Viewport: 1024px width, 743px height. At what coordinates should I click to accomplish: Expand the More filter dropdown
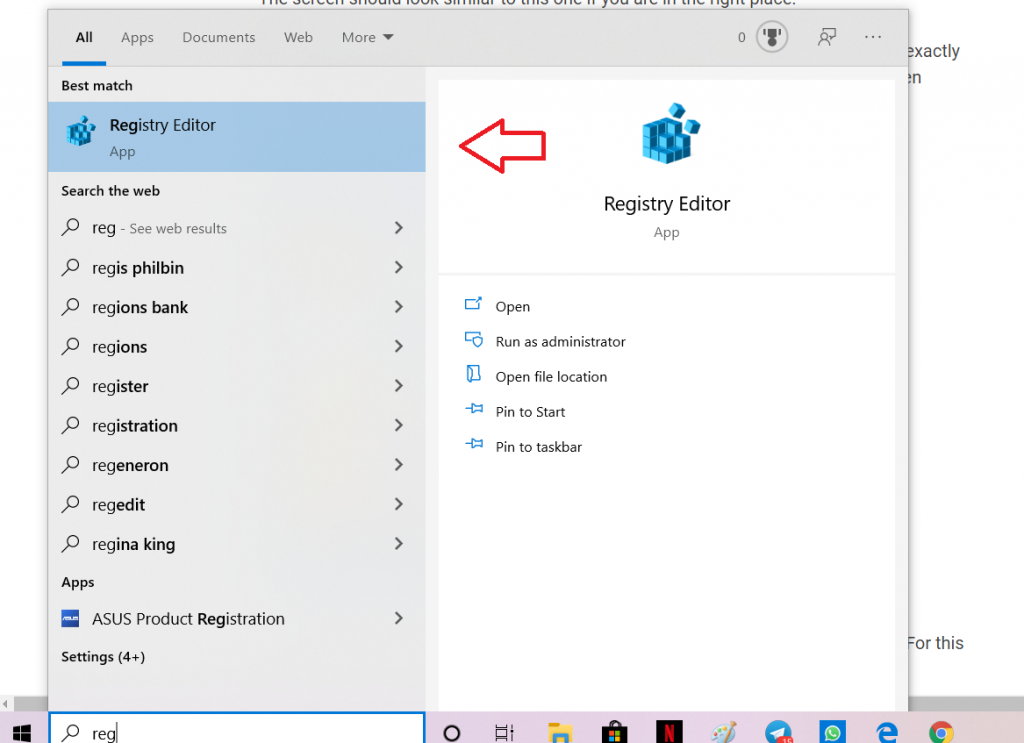367,37
